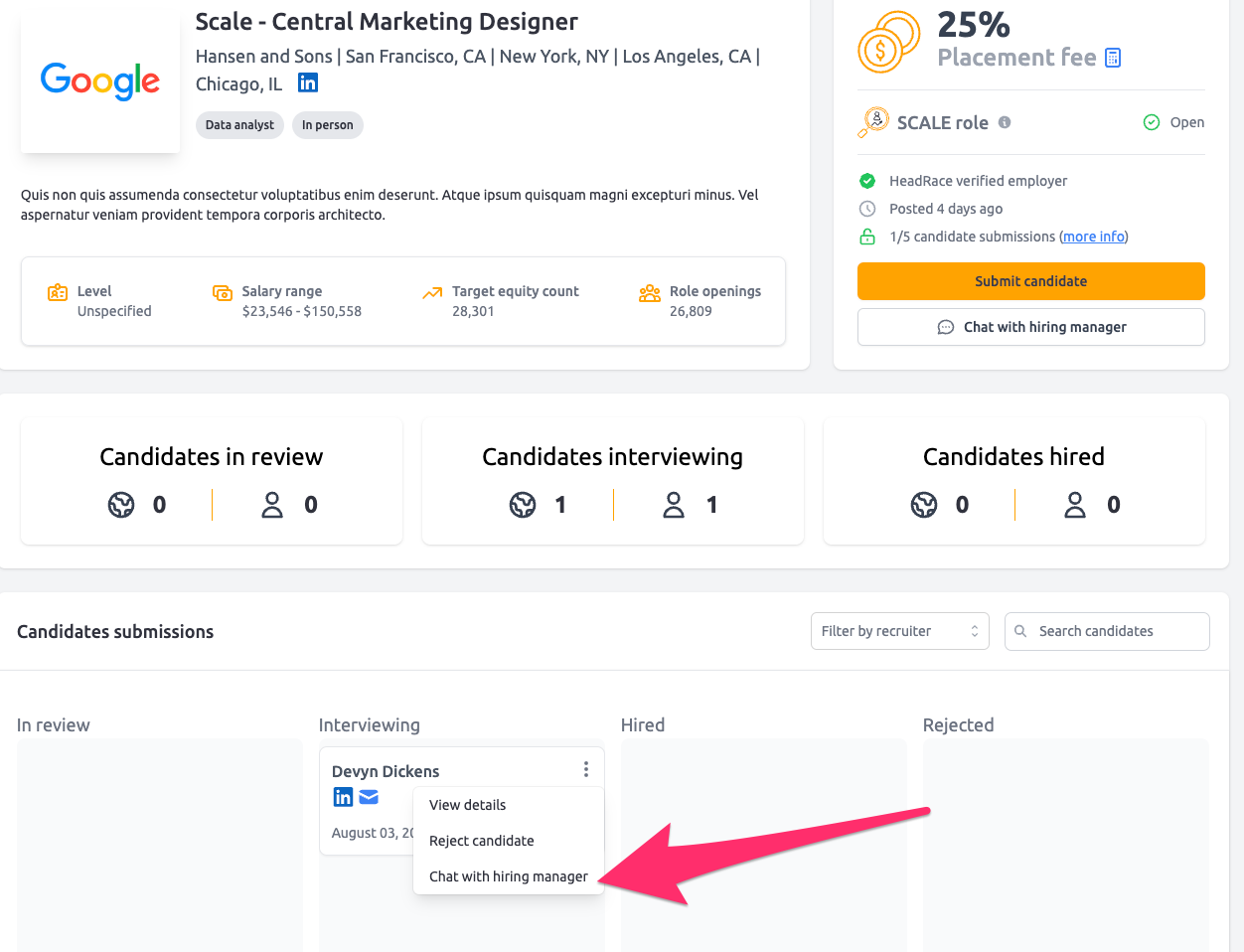Select View details from context menu
The height and width of the screenshot is (952, 1244).
[468, 805]
